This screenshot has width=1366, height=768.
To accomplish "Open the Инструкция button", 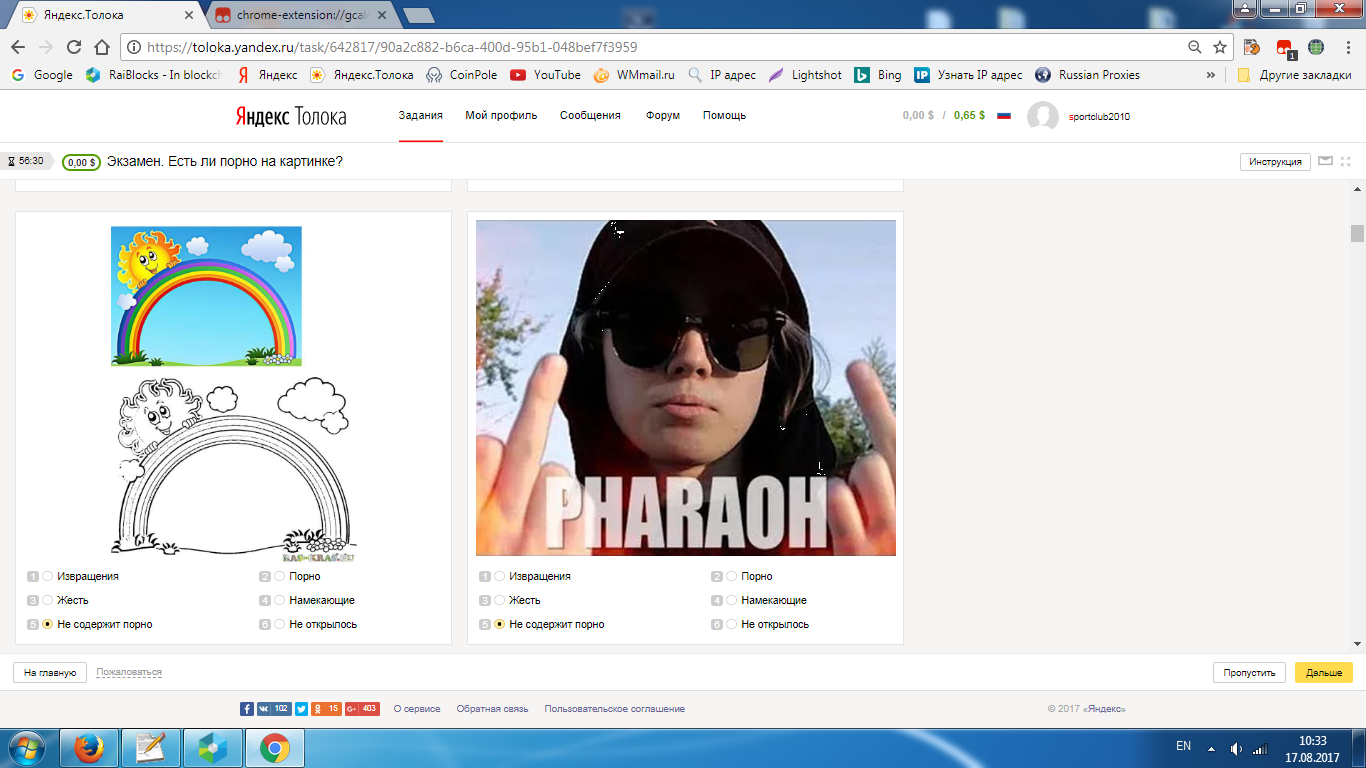I will tap(1275, 161).
